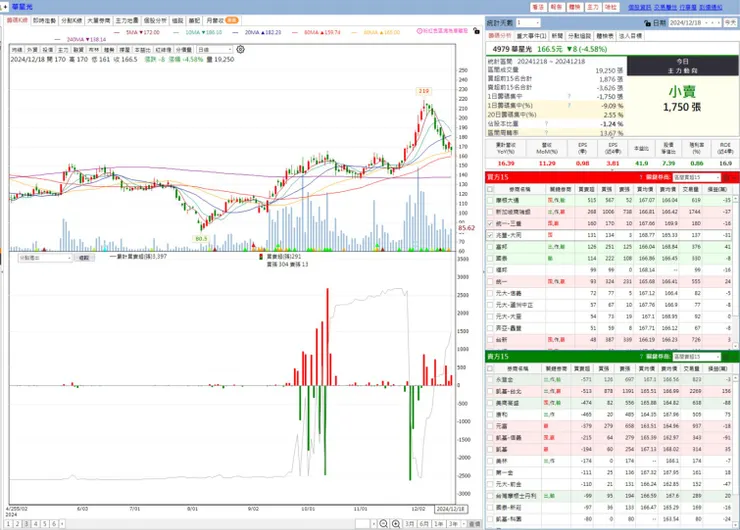Image resolution: width=740 pixels, height=530 pixels.
Task: Zoom out the K-line chart
Action: (x=384, y=524)
